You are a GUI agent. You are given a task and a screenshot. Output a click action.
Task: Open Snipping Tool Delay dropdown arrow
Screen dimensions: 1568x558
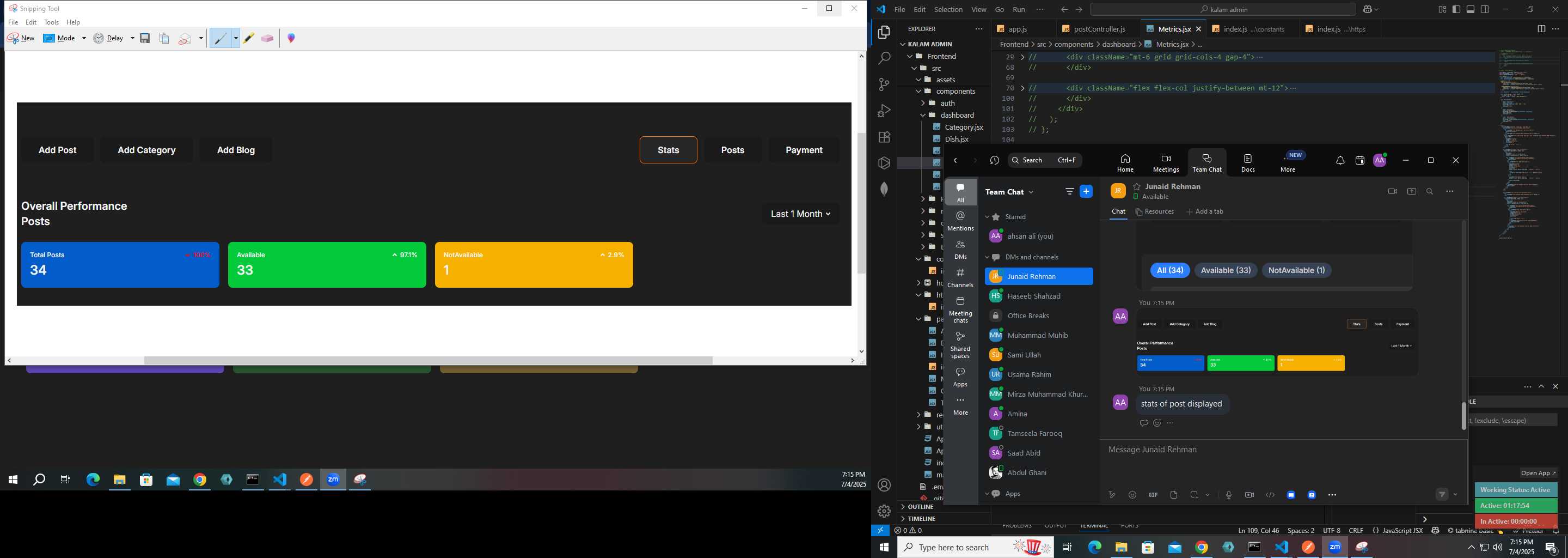[x=132, y=38]
